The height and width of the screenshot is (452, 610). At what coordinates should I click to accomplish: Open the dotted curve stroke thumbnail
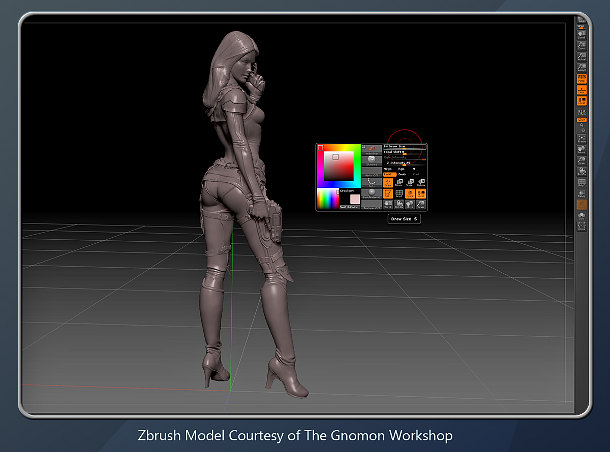[372, 182]
